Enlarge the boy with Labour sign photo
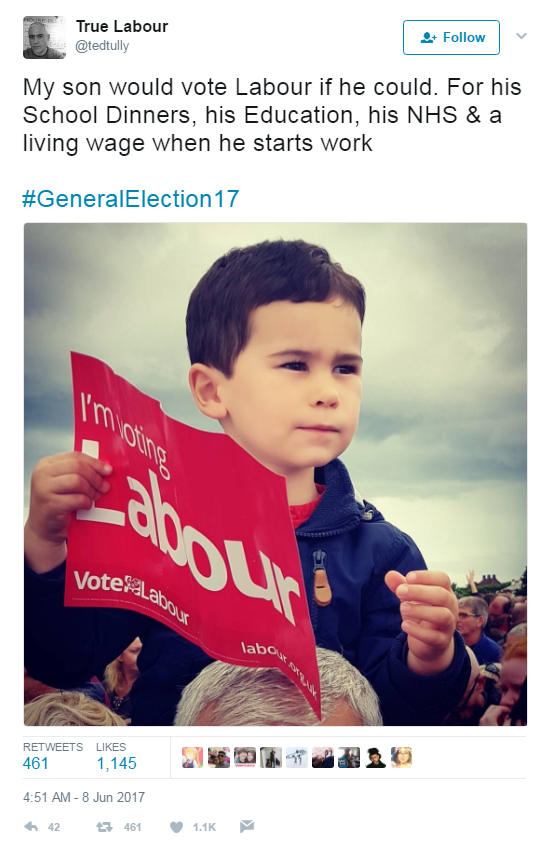Image resolution: width=547 pixels, height=844 pixels. [275, 474]
